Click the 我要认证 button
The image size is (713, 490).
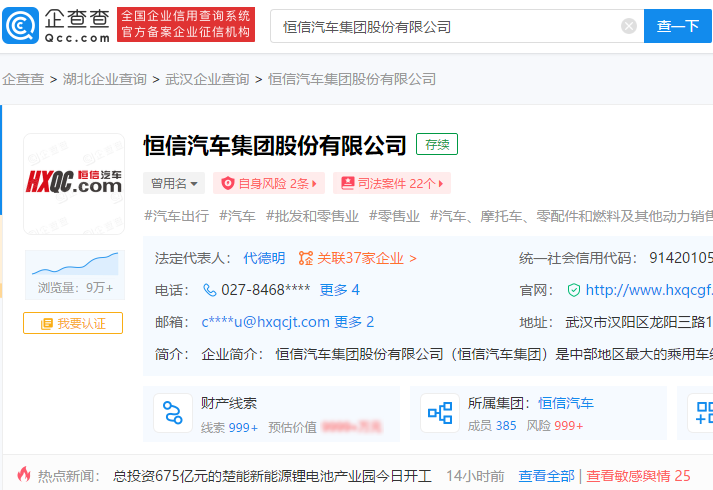(73, 324)
